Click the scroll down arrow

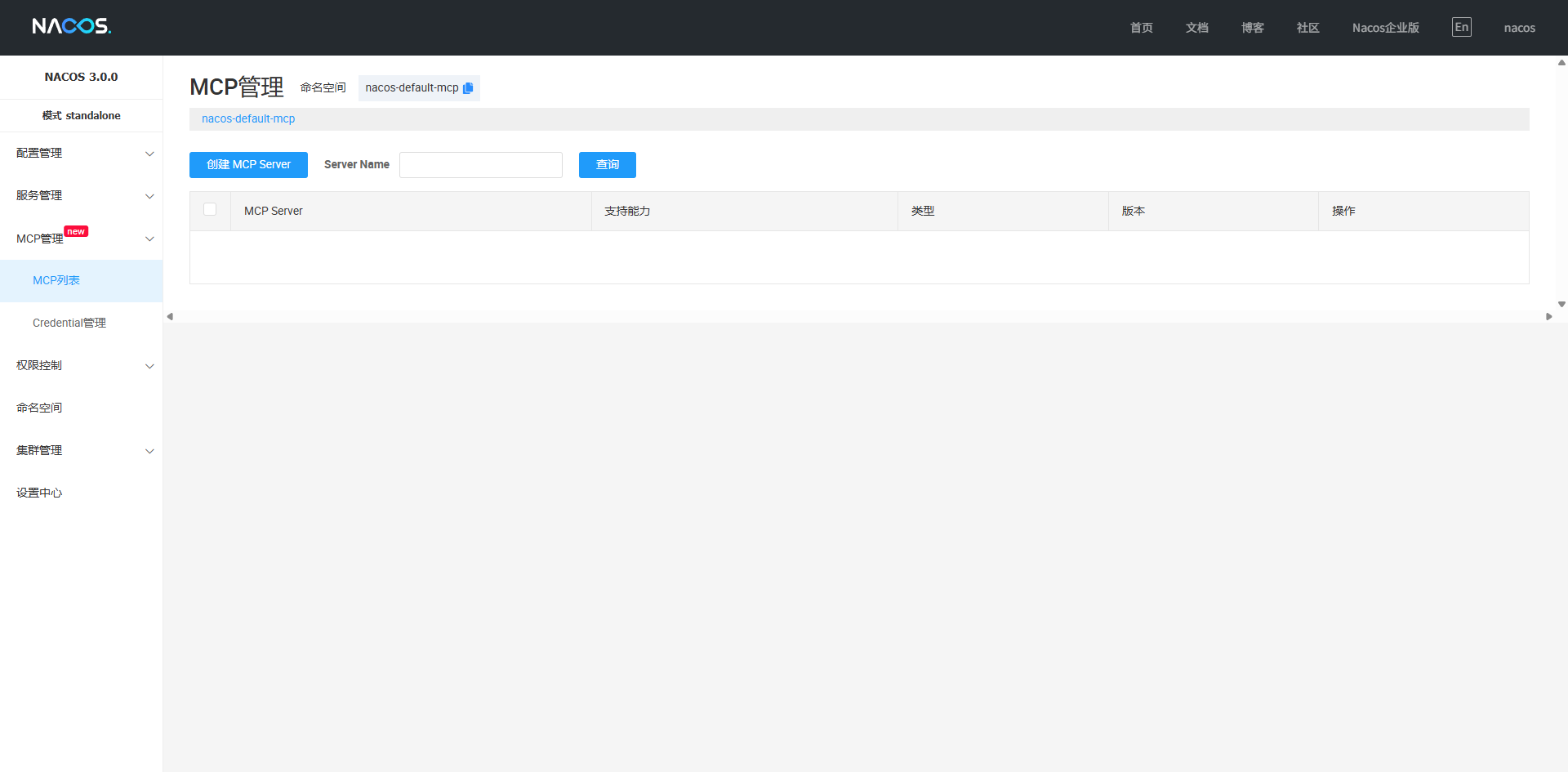[1561, 304]
